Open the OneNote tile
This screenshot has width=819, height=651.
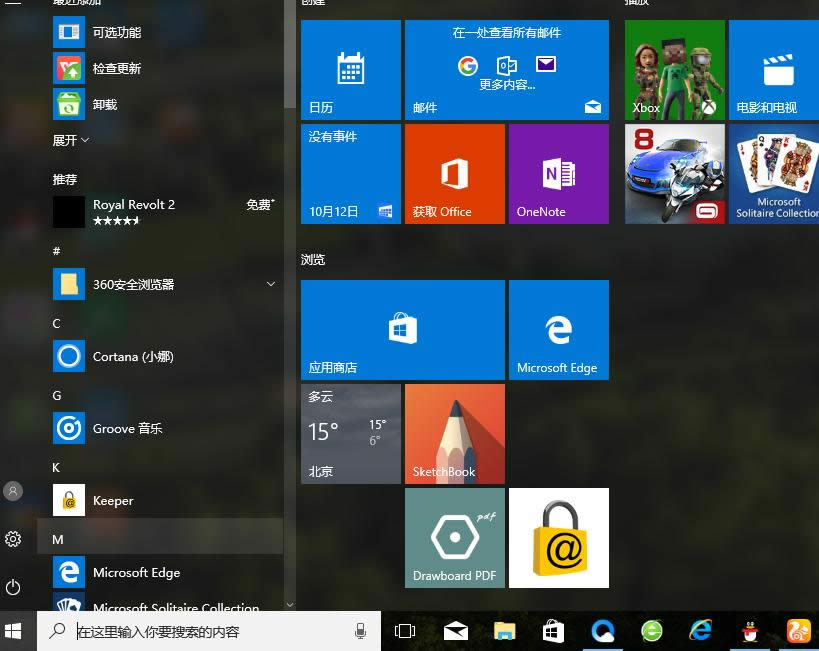click(x=560, y=173)
